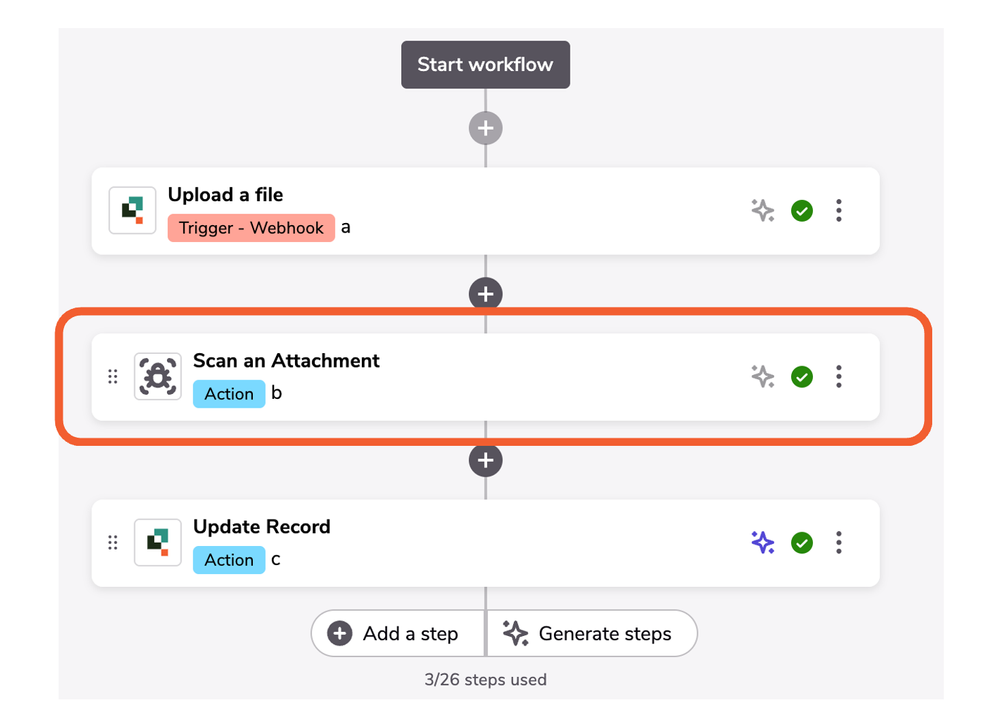Click the bug scanner icon on Scan an Attachment
999x720 pixels.
click(x=158, y=376)
